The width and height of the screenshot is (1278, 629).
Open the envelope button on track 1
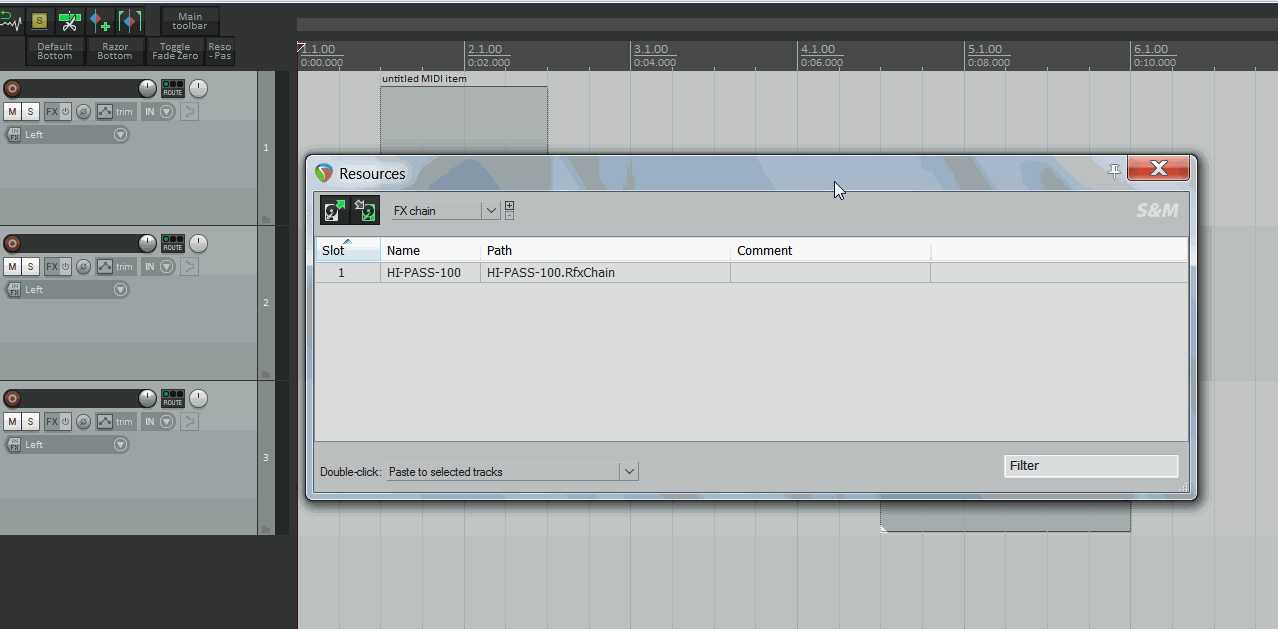click(x=104, y=111)
